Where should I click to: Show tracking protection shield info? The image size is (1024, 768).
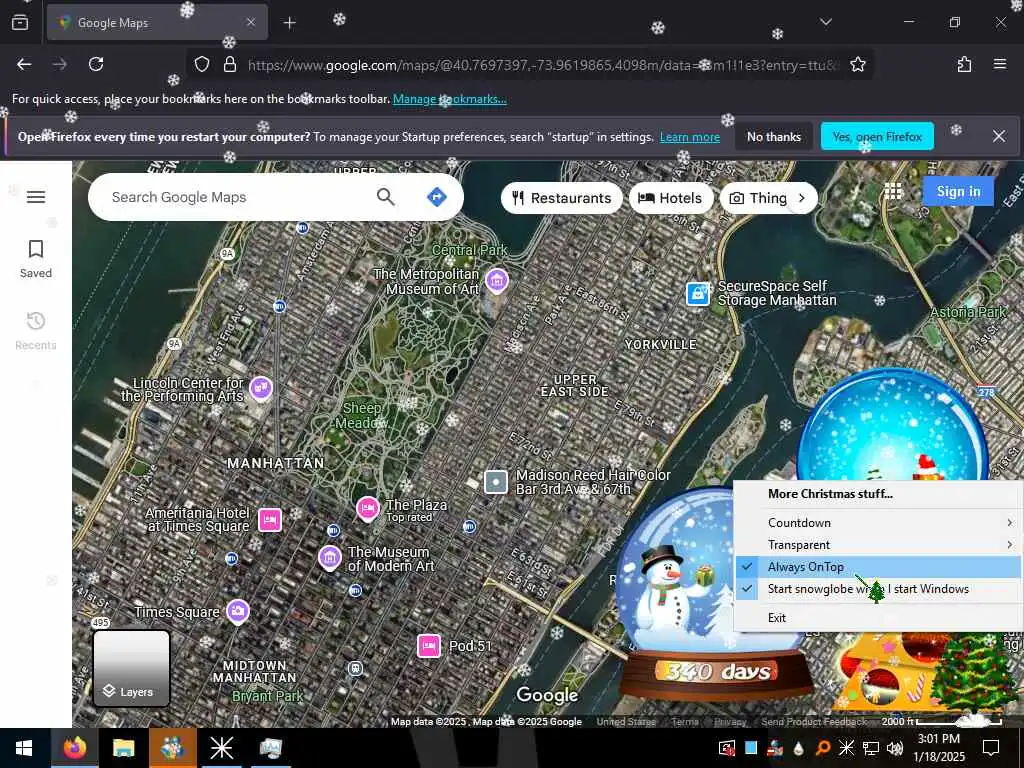[202, 64]
